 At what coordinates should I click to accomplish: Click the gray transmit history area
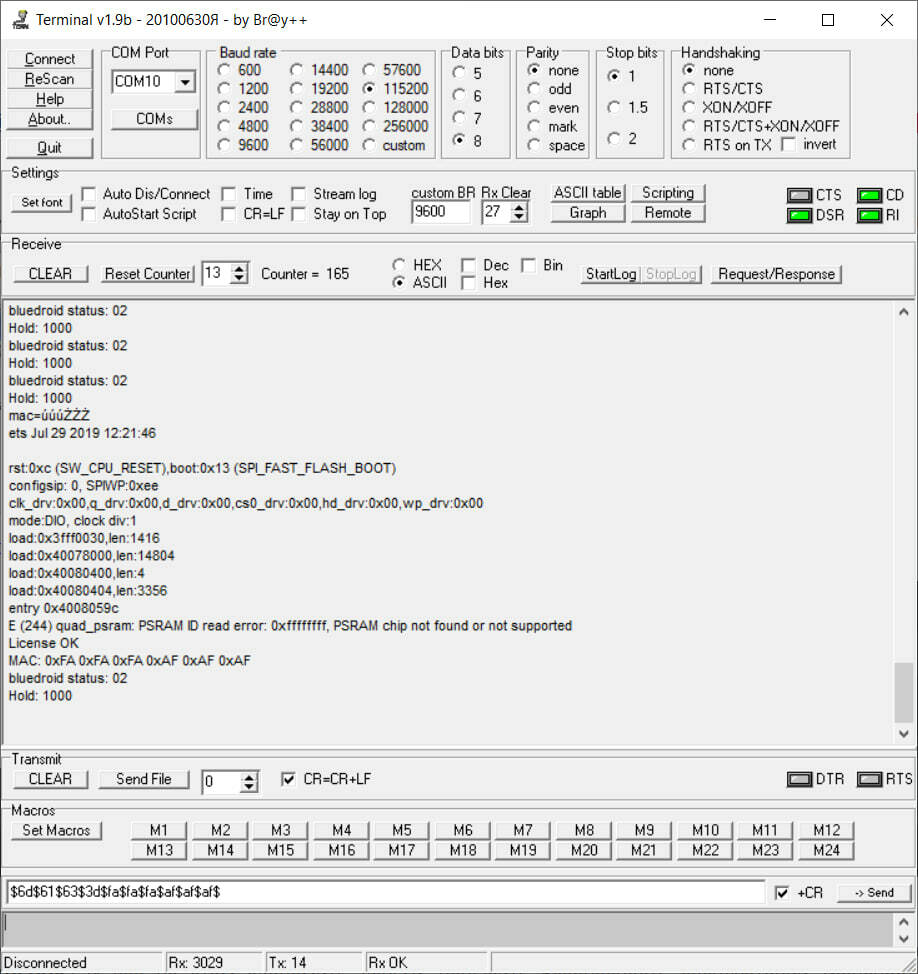coord(447,929)
